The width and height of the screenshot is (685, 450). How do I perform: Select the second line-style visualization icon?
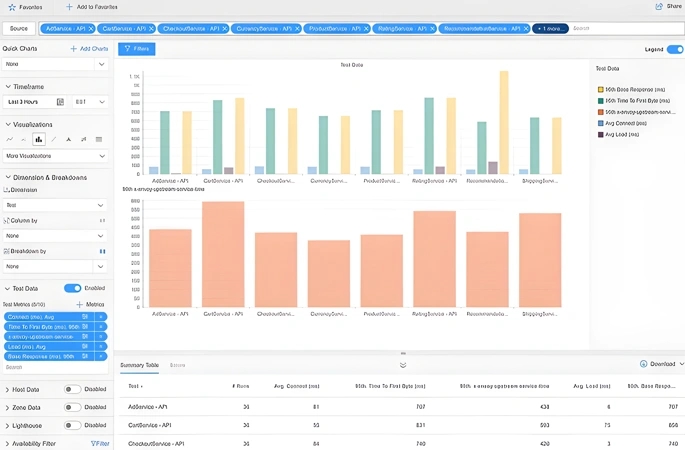pyautogui.click(x=24, y=139)
